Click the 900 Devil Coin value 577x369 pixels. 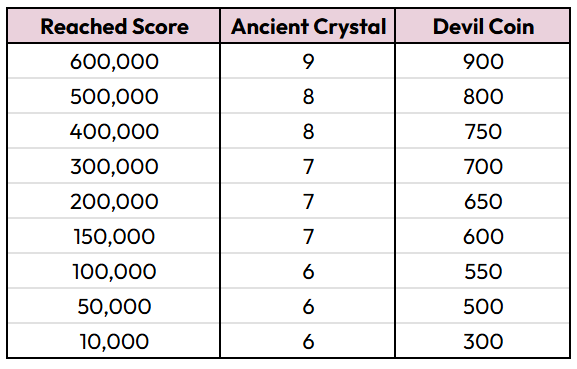click(483, 61)
